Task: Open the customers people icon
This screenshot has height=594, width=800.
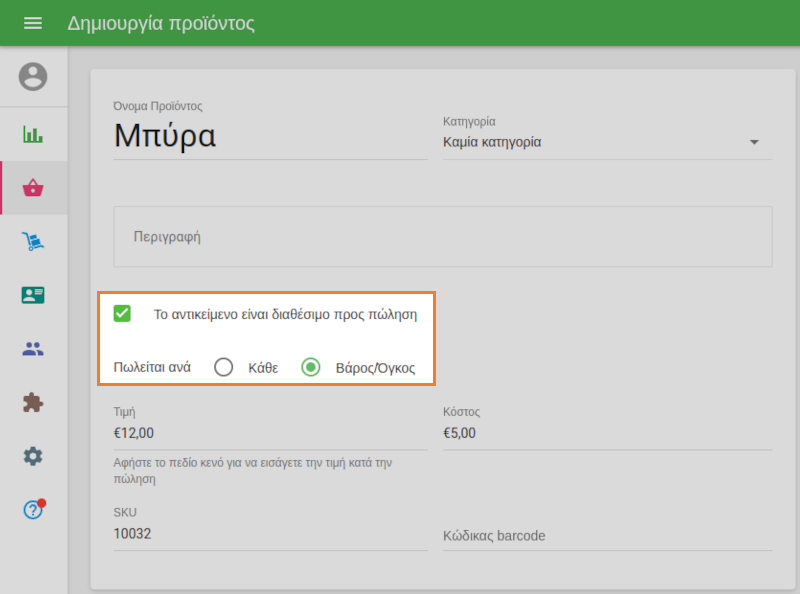Action: point(33,349)
